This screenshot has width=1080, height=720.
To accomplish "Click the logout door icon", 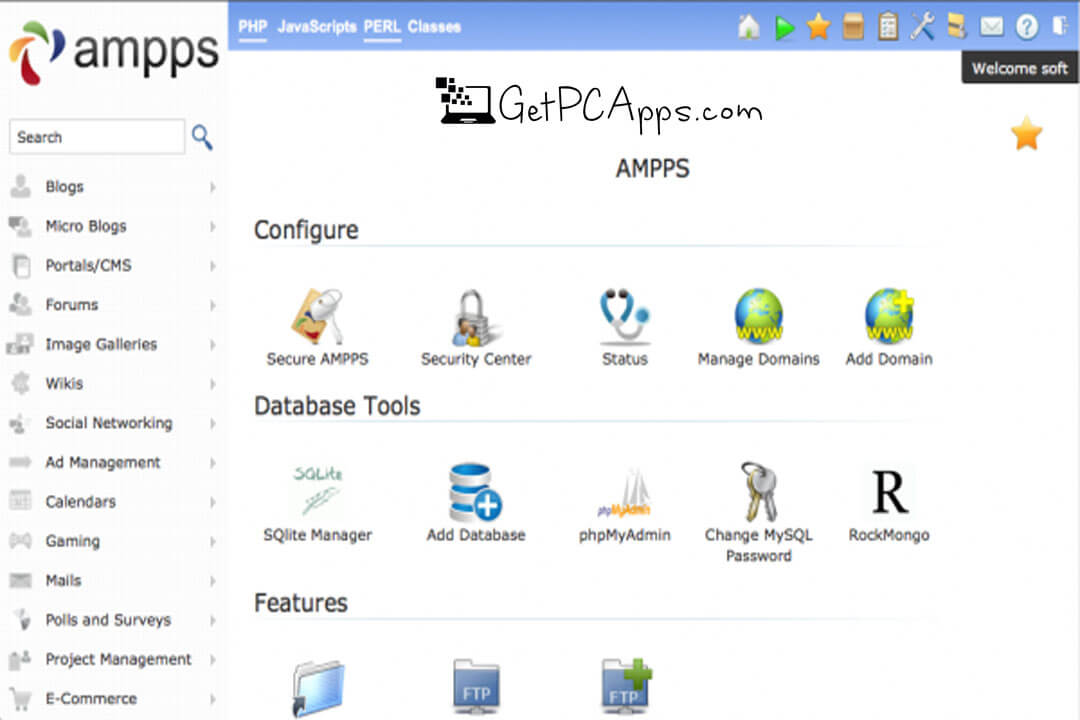I will tap(1060, 26).
